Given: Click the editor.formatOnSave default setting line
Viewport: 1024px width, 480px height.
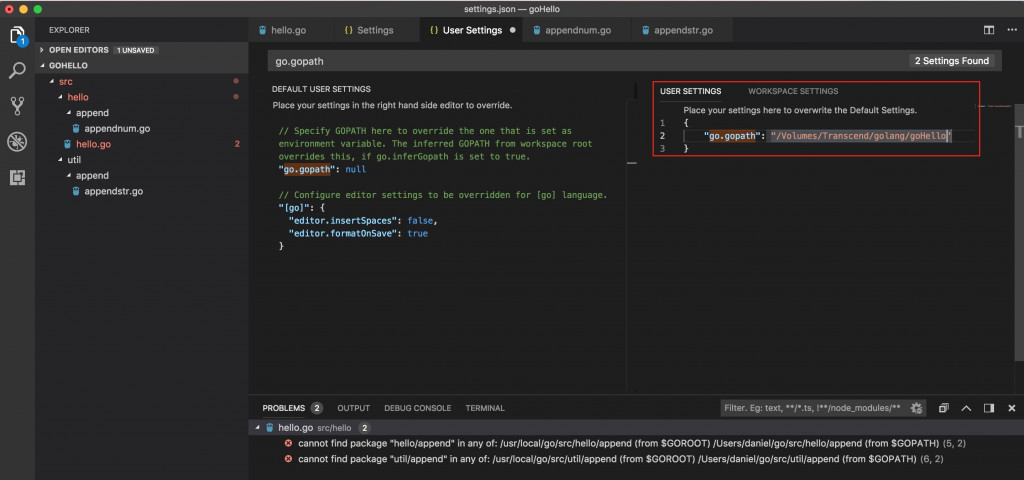Looking at the screenshot, I should pyautogui.click(x=359, y=233).
